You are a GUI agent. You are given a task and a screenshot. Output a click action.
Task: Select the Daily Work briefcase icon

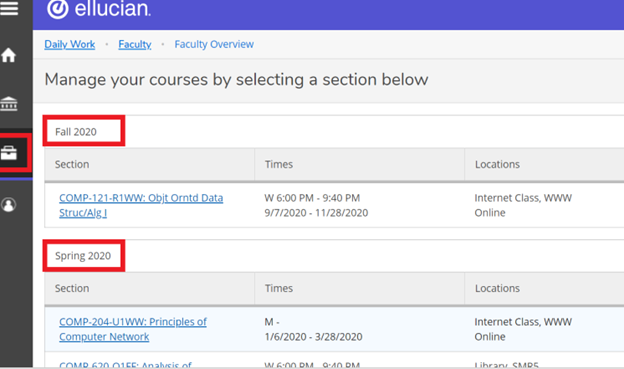(x=9, y=153)
